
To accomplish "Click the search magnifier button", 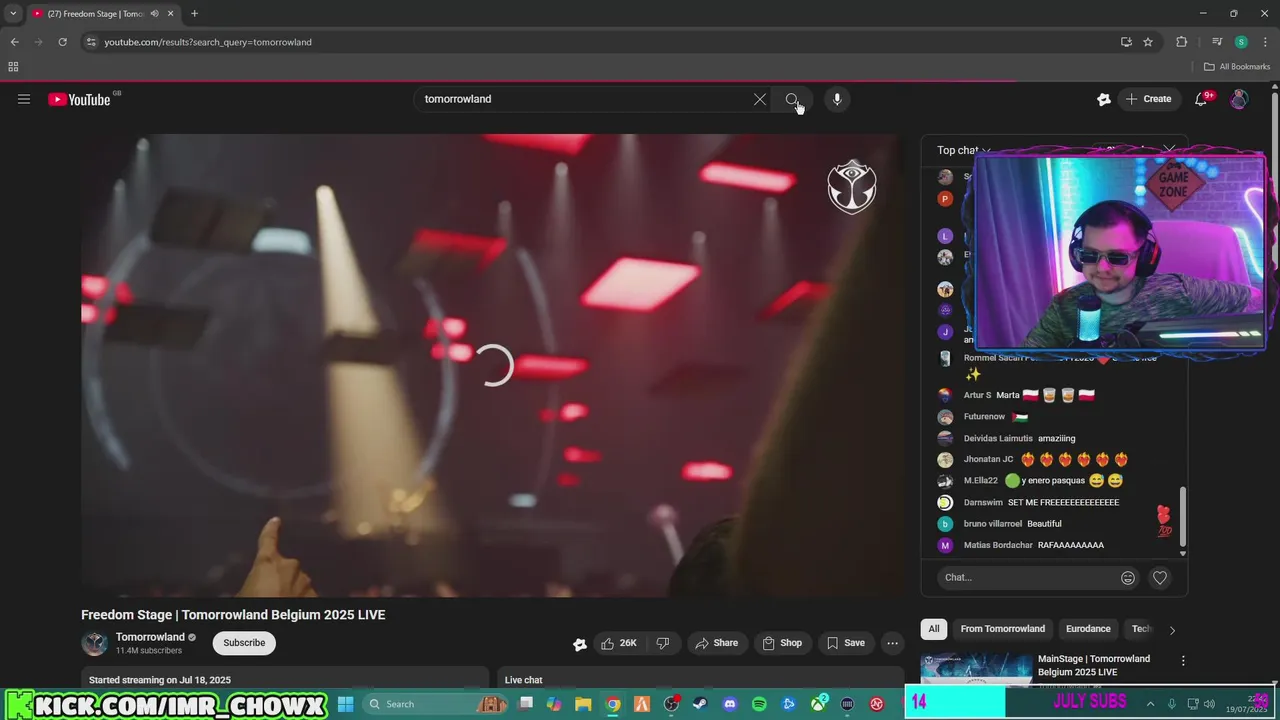I will click(x=792, y=99).
